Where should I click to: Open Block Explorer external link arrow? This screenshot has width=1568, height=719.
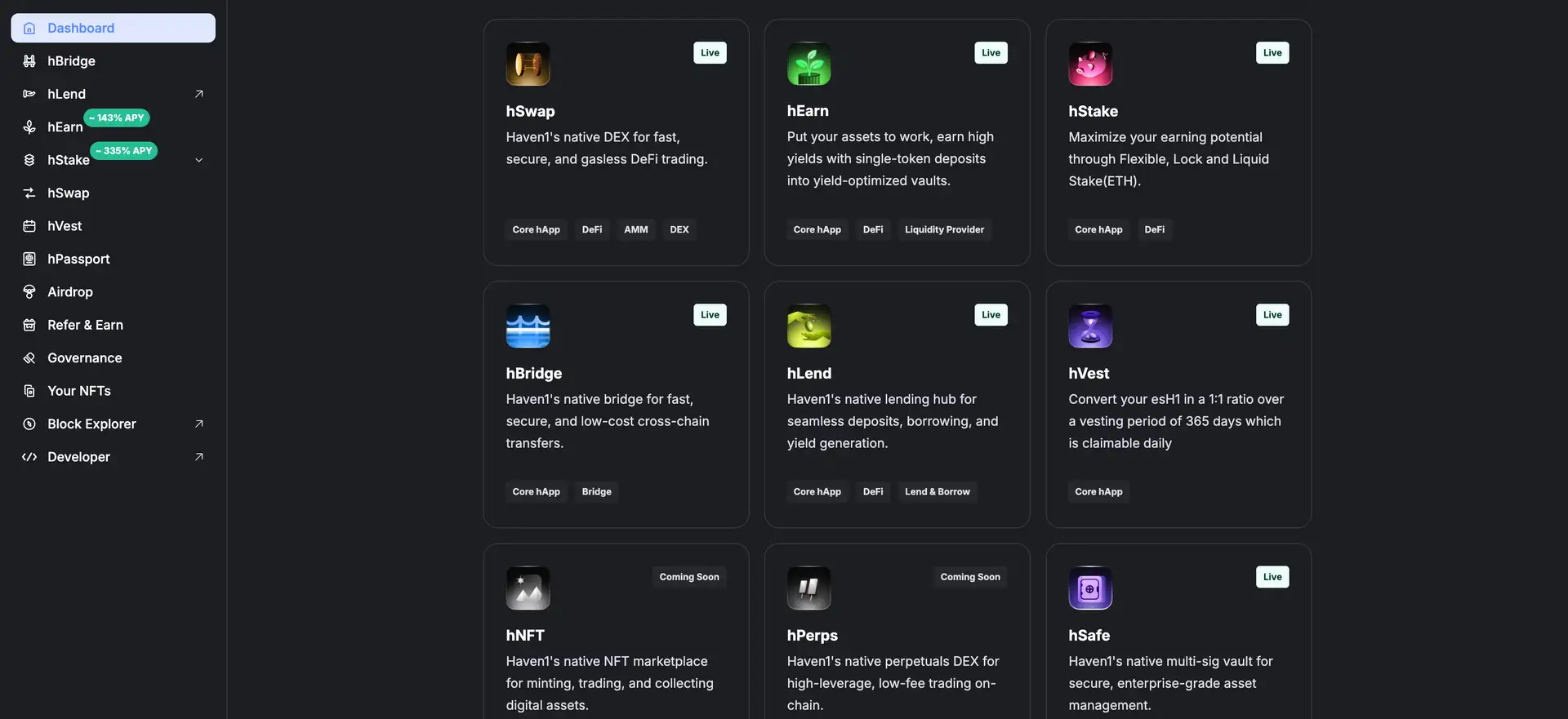tap(198, 424)
